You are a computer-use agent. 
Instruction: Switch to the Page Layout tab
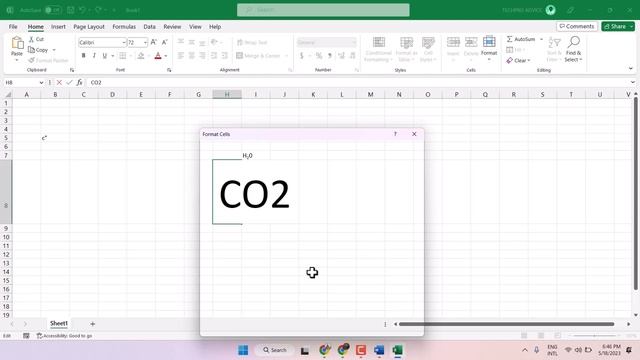pyautogui.click(x=89, y=27)
